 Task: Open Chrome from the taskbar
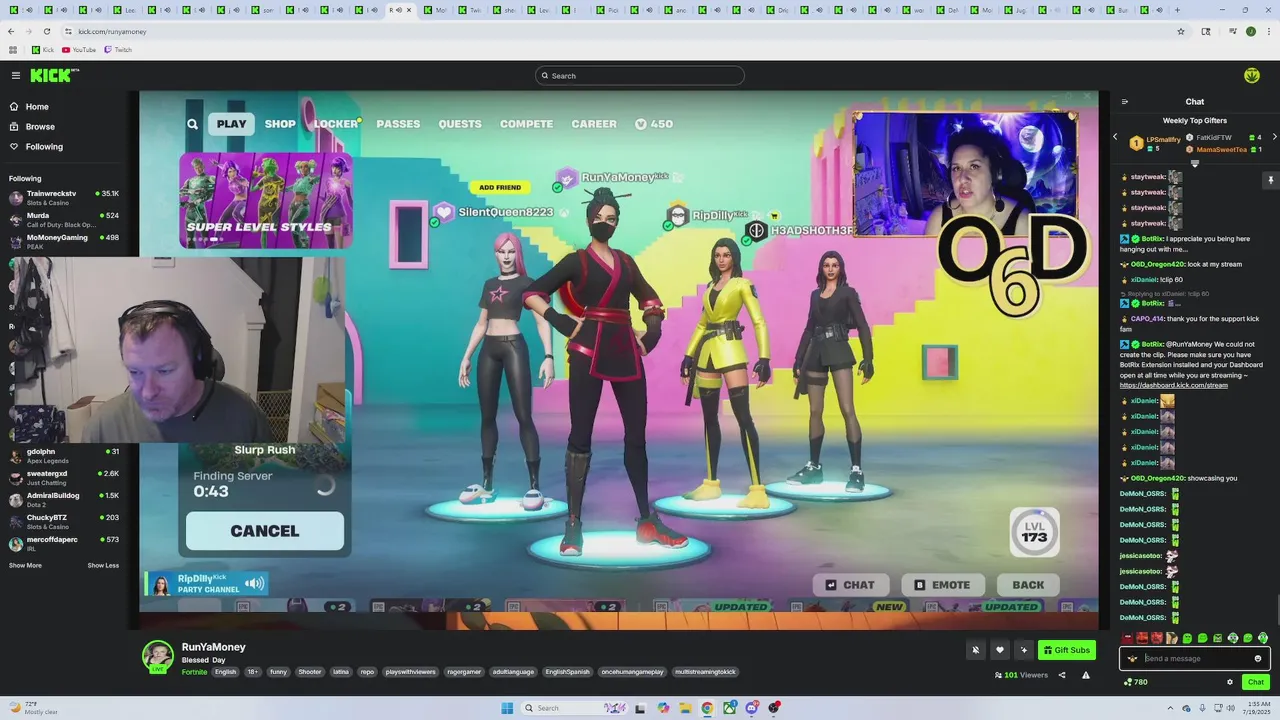(707, 708)
